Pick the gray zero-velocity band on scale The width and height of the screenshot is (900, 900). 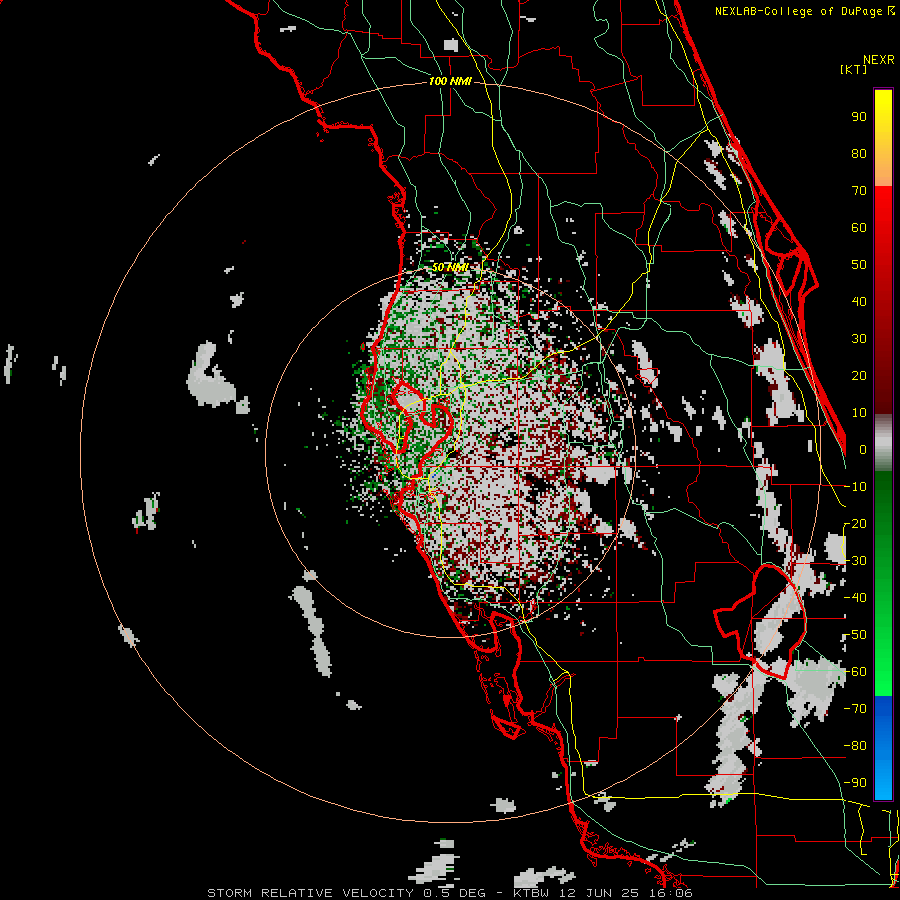tap(883, 443)
